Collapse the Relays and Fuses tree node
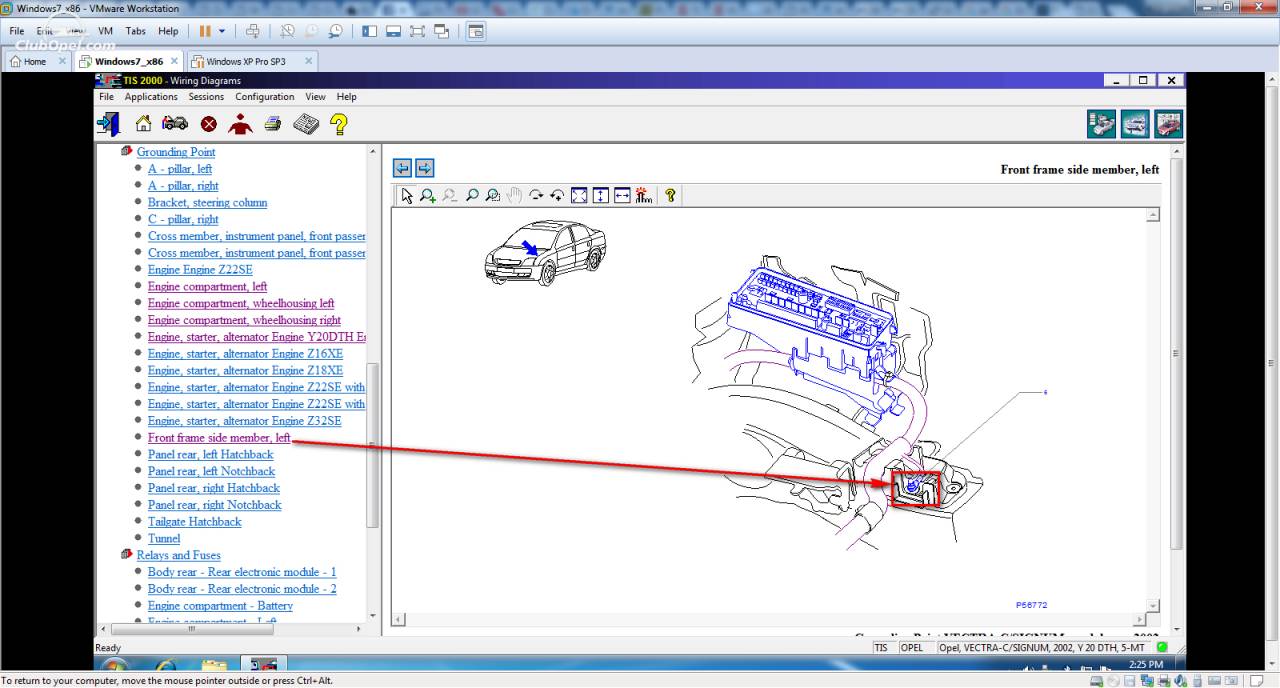 (126, 555)
